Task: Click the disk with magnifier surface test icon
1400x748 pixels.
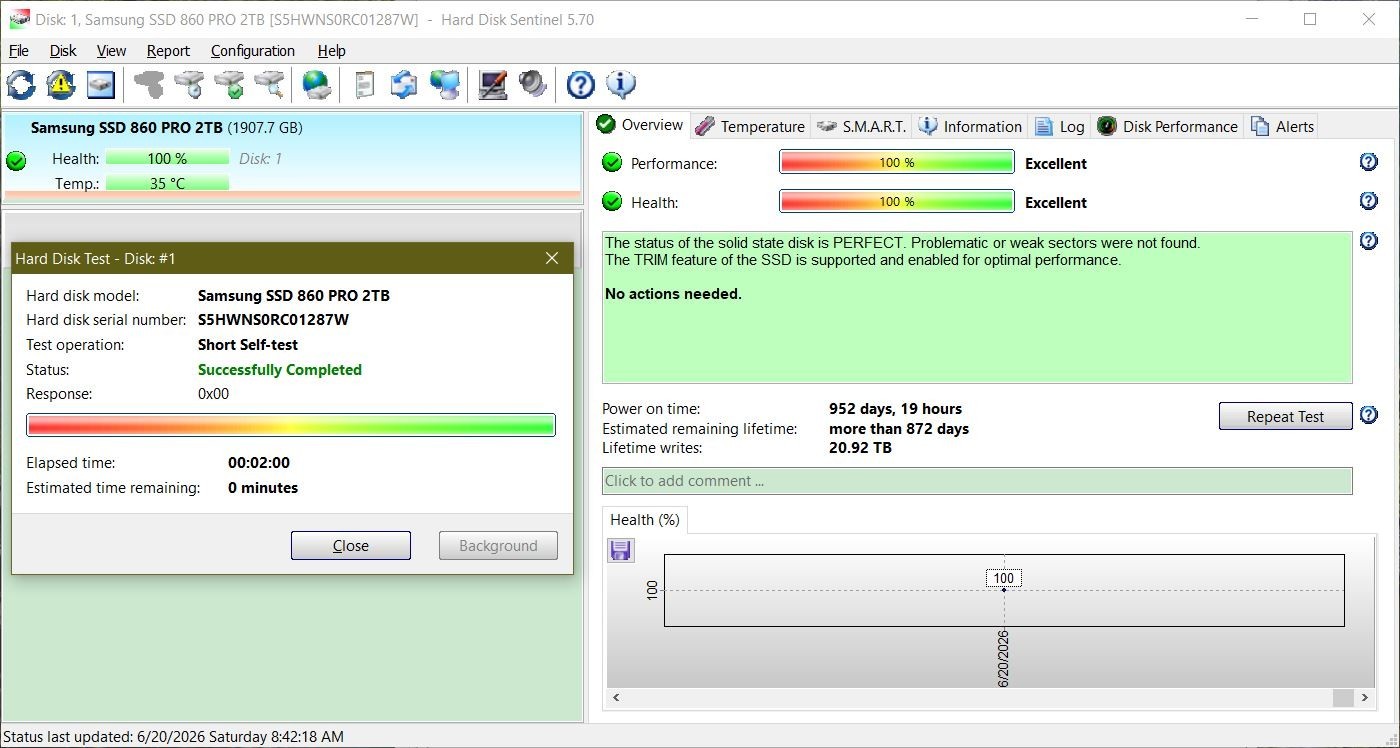Action: [x=269, y=85]
